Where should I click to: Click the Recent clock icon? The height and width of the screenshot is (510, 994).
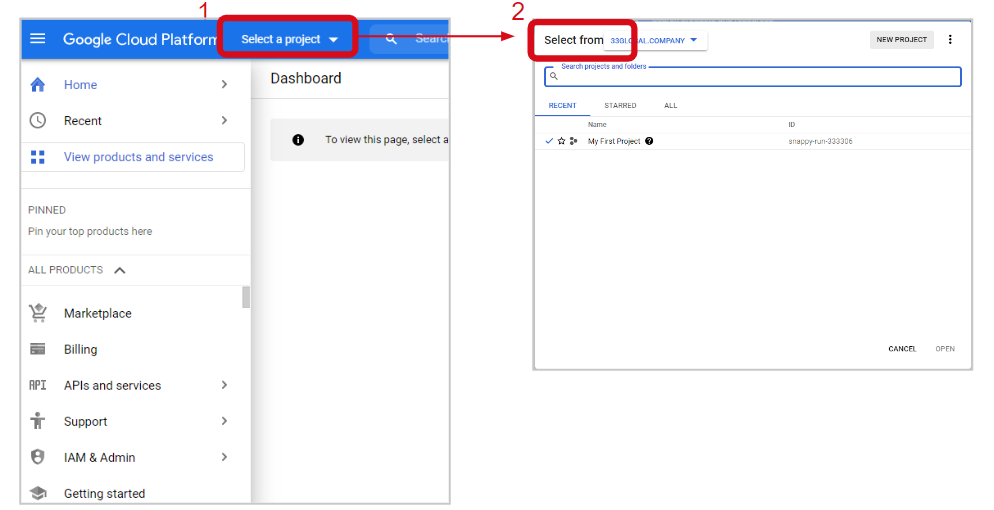(37, 120)
